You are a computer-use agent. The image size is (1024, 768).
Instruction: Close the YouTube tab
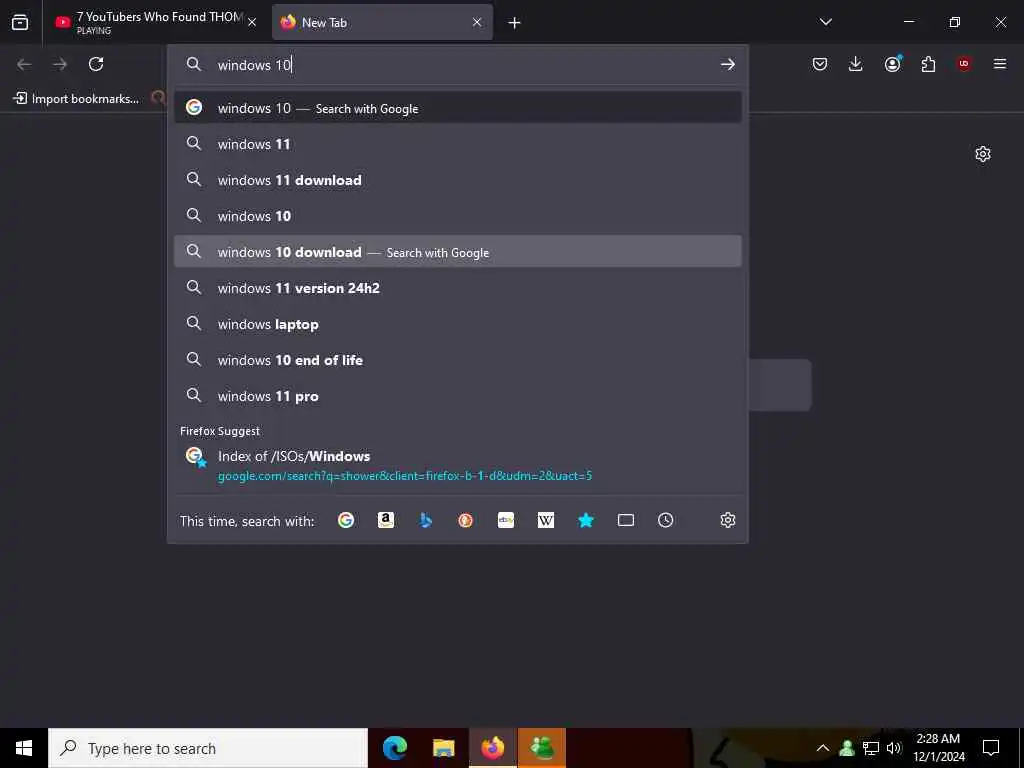(x=252, y=22)
